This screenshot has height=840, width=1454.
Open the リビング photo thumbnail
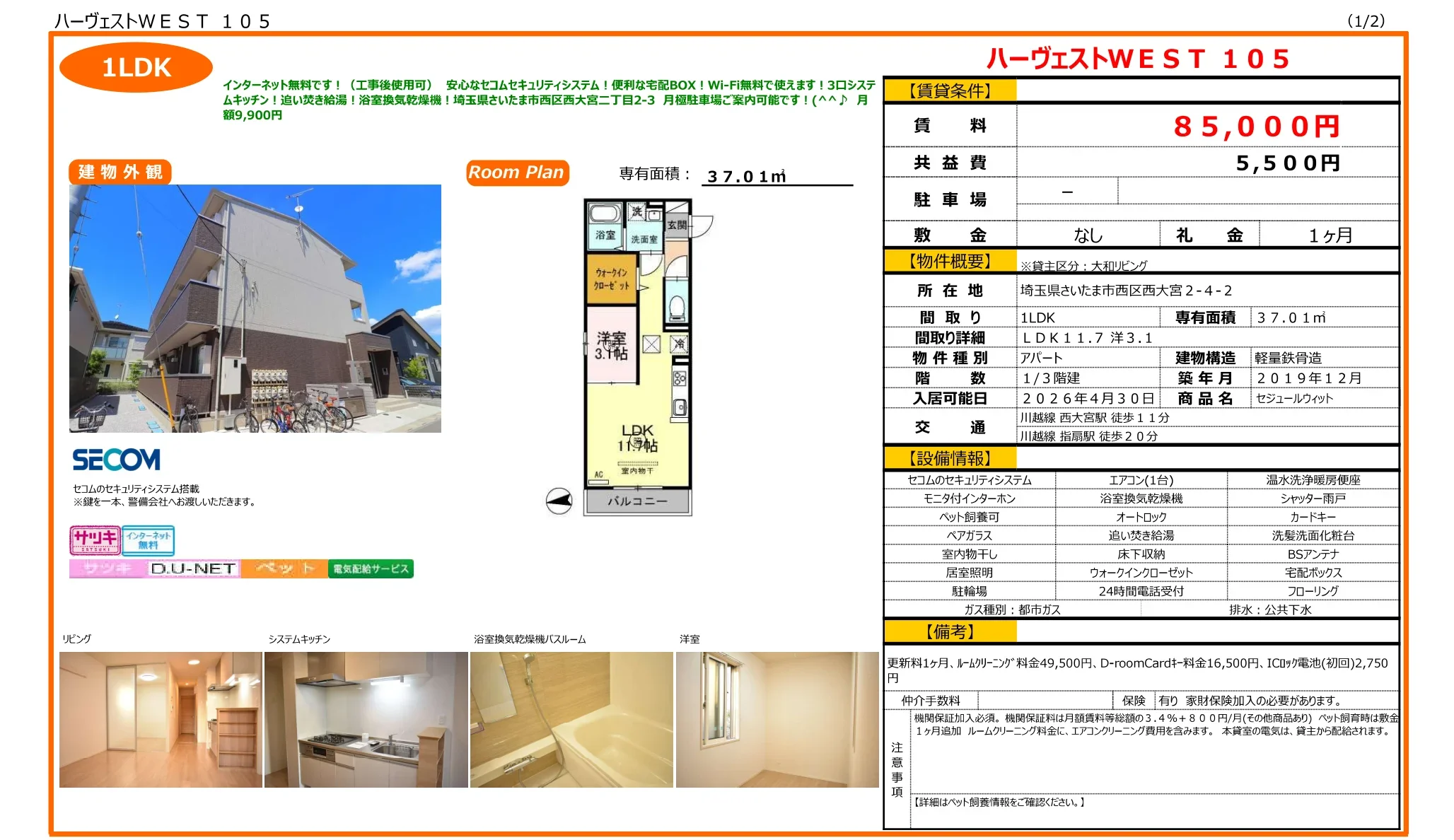(x=161, y=719)
